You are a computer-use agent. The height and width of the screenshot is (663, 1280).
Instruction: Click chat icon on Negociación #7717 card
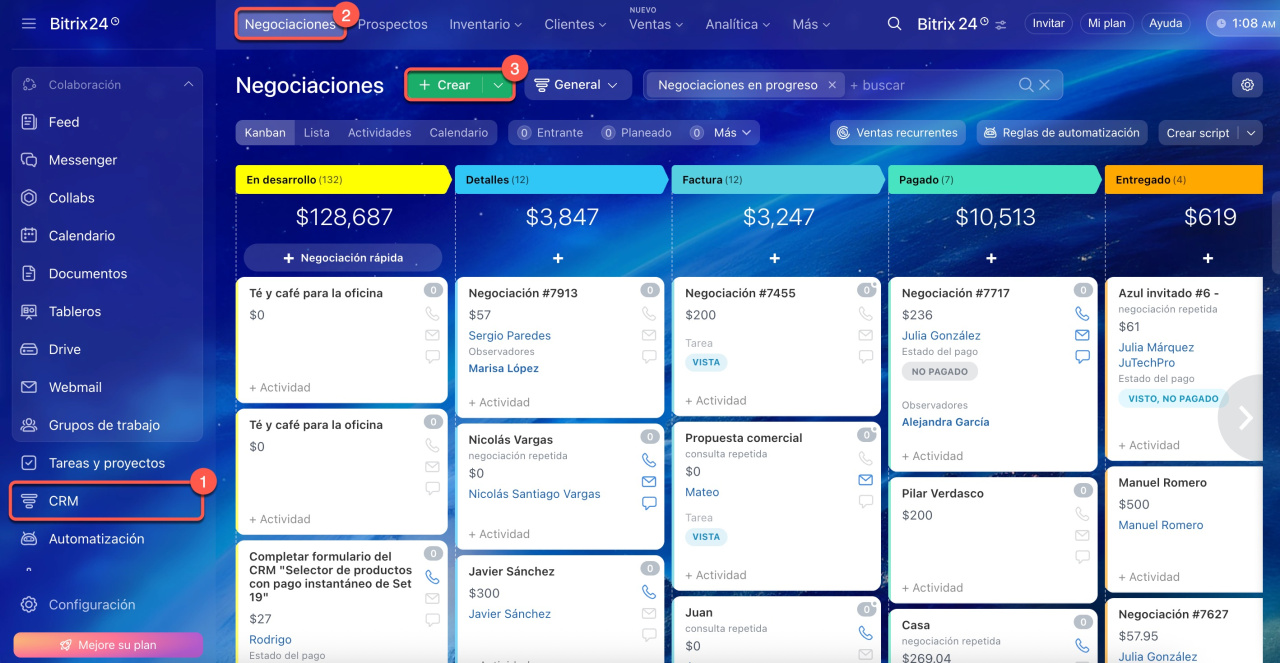click(1082, 357)
